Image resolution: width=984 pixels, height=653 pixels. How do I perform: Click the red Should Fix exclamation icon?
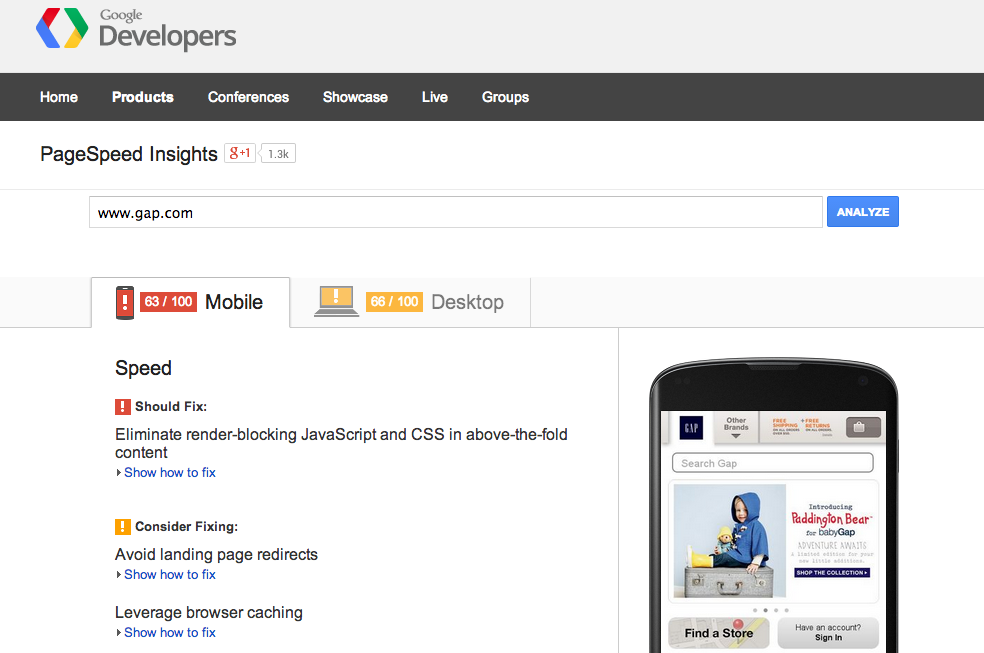click(123, 406)
